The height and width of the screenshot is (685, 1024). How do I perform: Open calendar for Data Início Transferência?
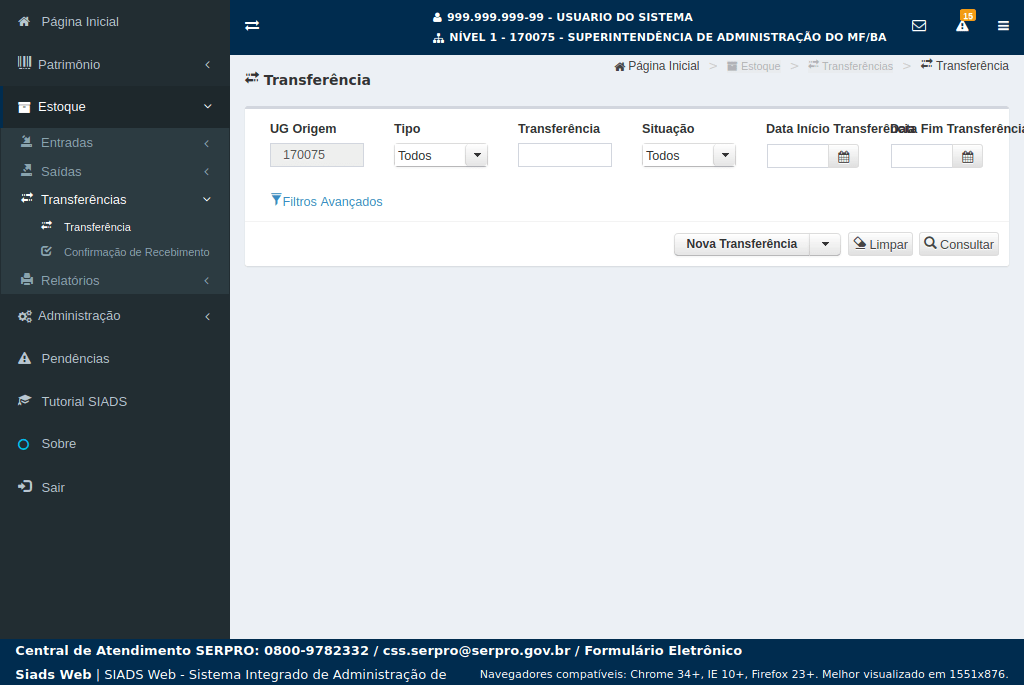[844, 157]
